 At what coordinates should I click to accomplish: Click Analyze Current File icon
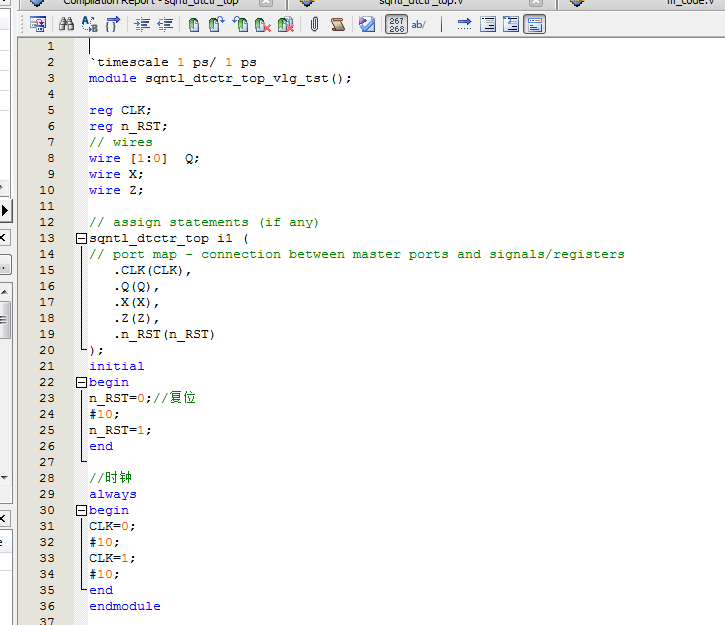(x=366, y=24)
